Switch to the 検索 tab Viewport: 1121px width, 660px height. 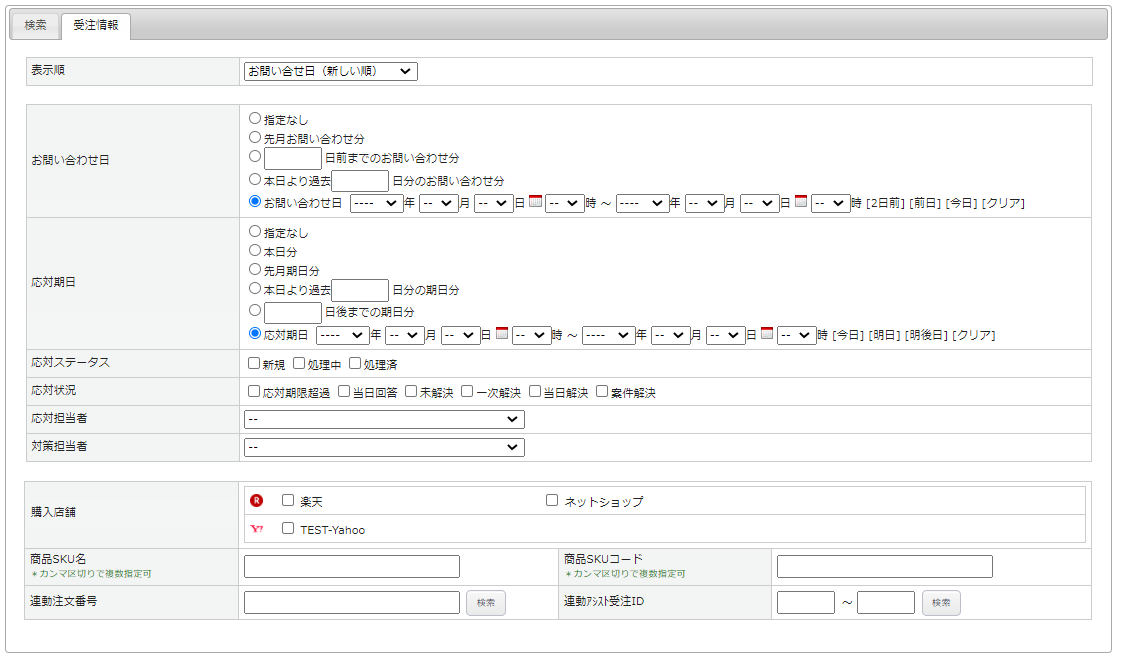click(x=35, y=25)
